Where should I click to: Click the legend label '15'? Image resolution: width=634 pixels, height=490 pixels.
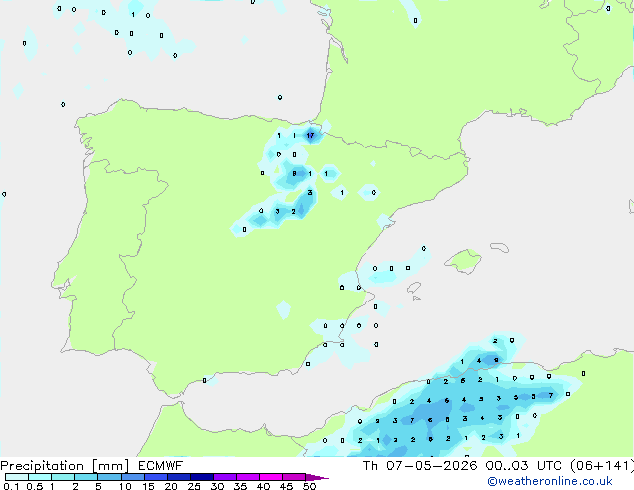coord(148,486)
